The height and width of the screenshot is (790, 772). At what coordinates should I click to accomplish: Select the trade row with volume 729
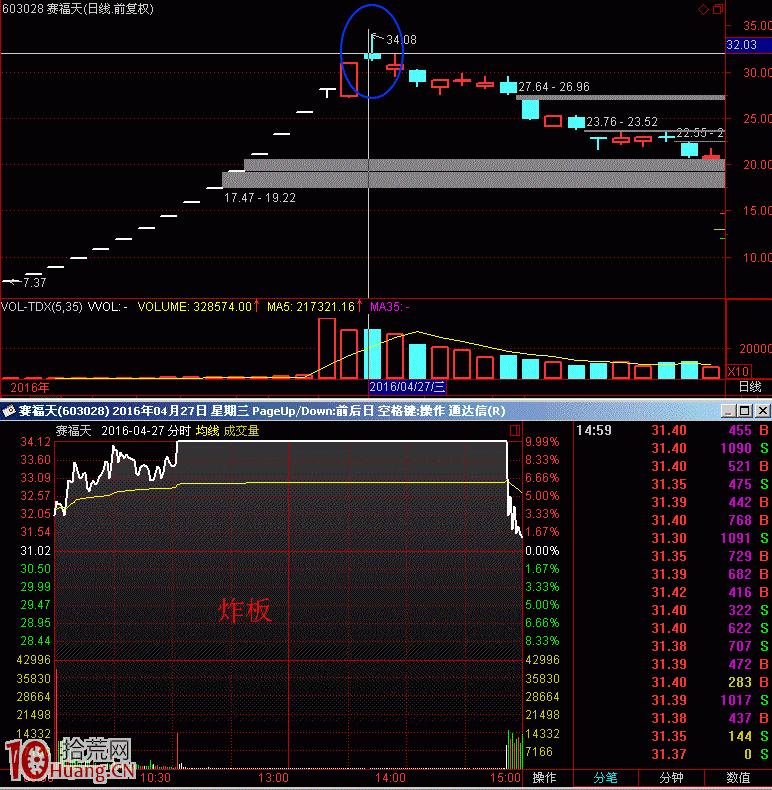coord(673,556)
